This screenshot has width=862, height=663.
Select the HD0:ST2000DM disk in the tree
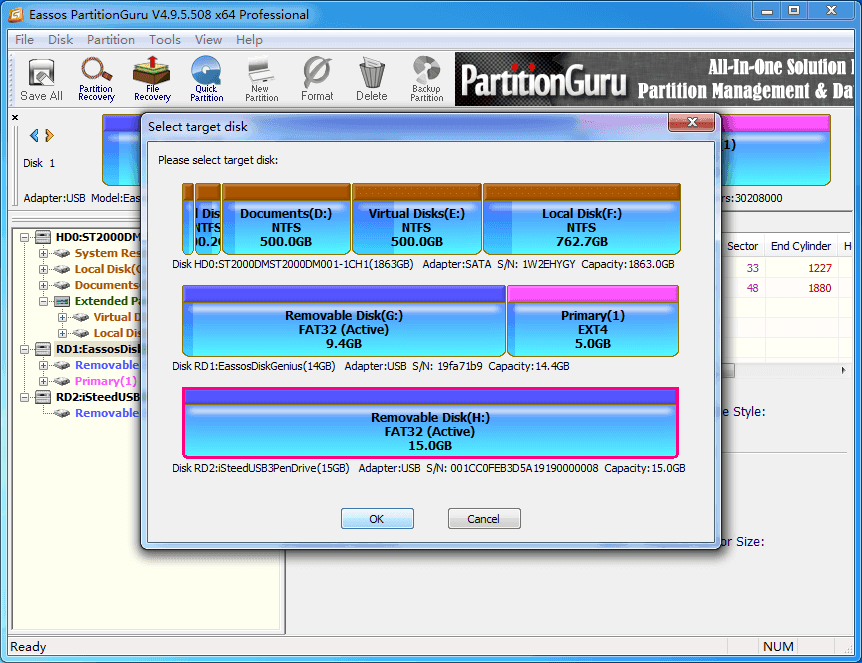point(98,237)
